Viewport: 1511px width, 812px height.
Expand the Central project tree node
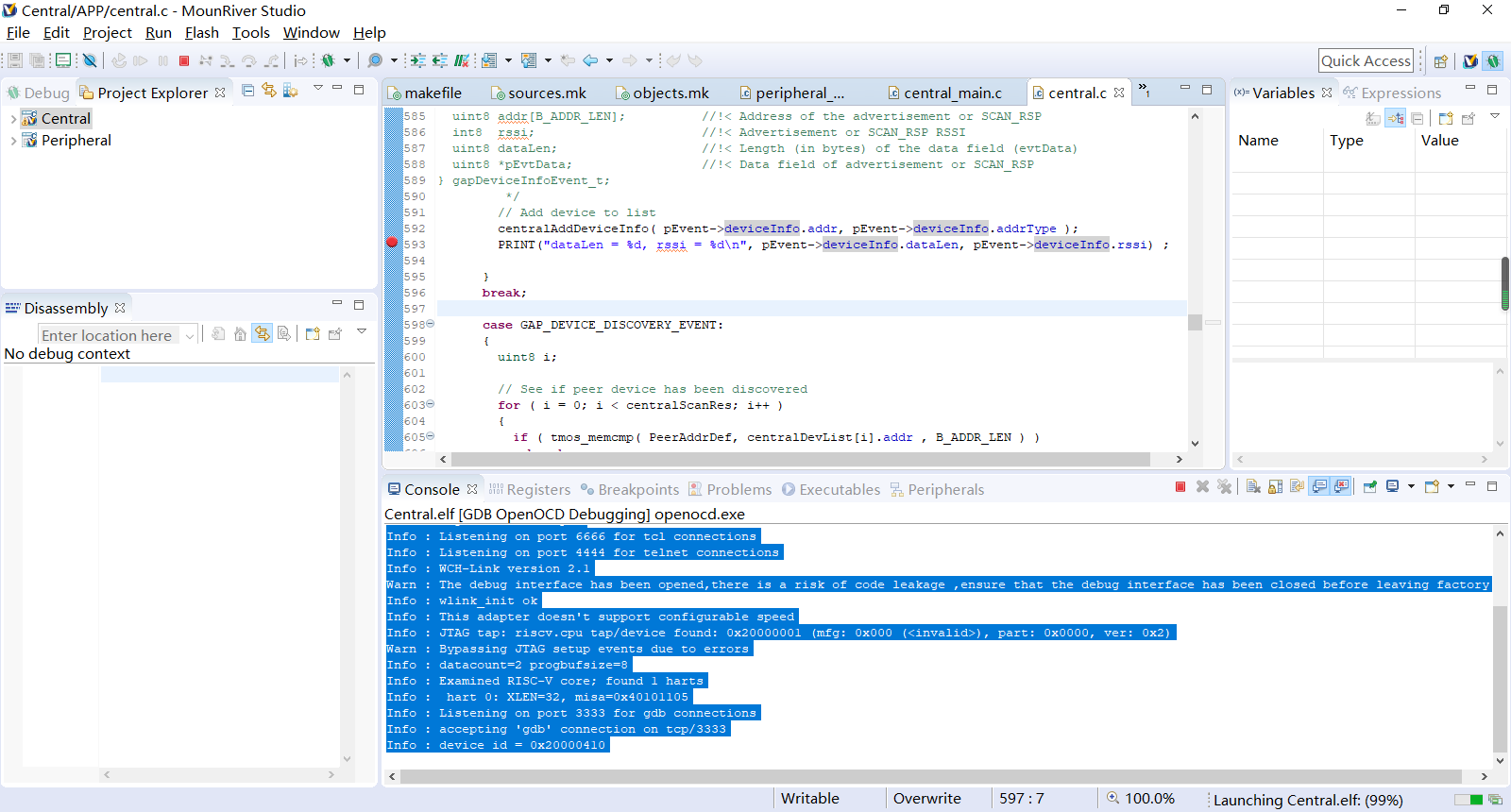coord(13,119)
